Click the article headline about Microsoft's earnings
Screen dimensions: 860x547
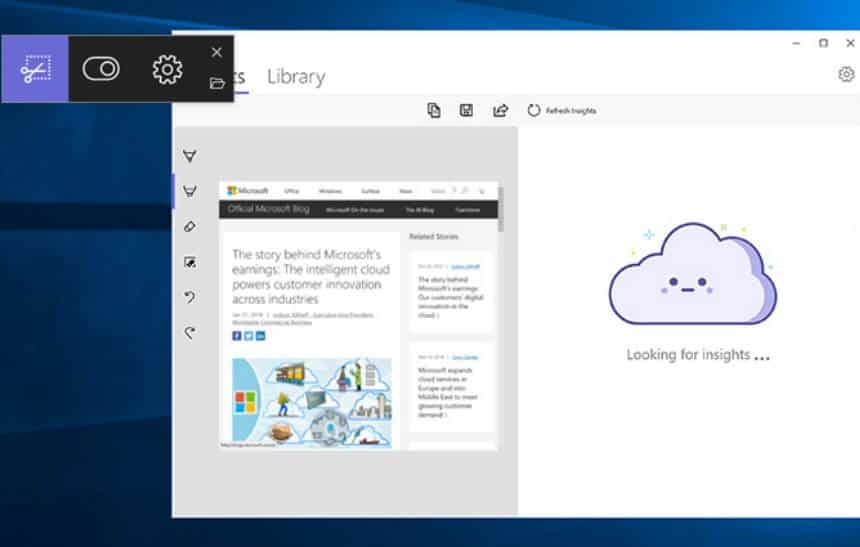click(311, 277)
